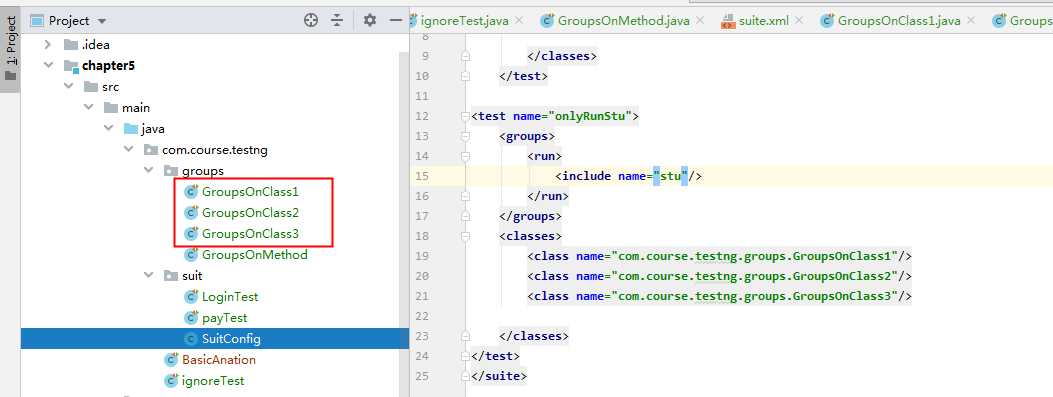Viewport: 1053px width, 397px height.
Task: Switch to GroupsOnMethod.java editor tab
Action: click(624, 21)
